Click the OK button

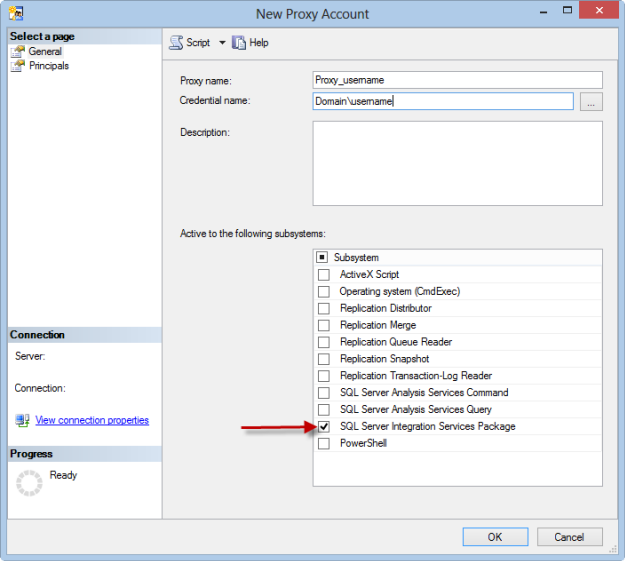(x=495, y=537)
